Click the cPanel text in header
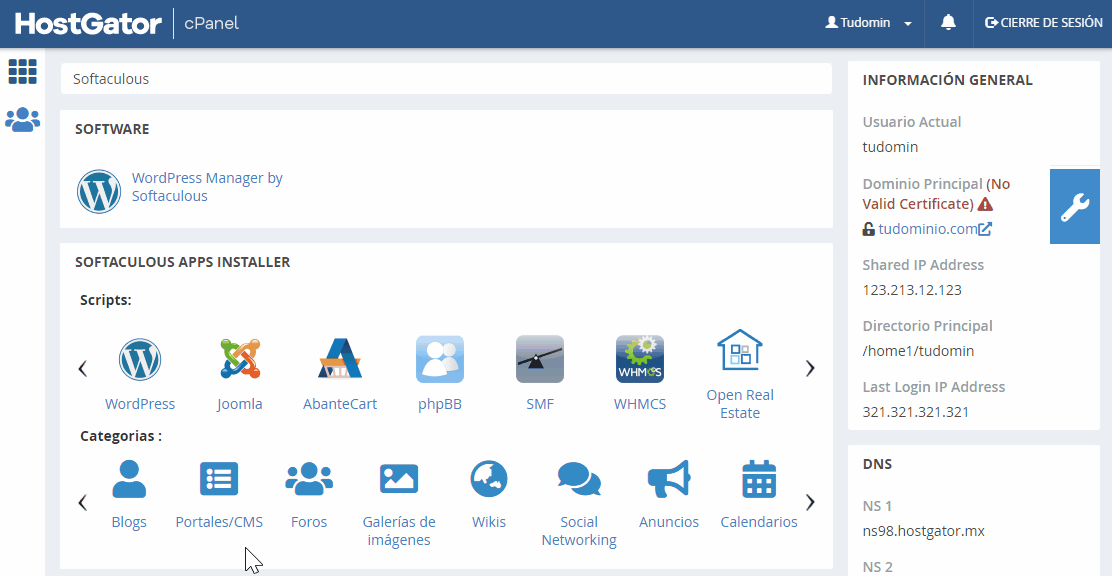Screen dimensions: 1112x576 211,23
